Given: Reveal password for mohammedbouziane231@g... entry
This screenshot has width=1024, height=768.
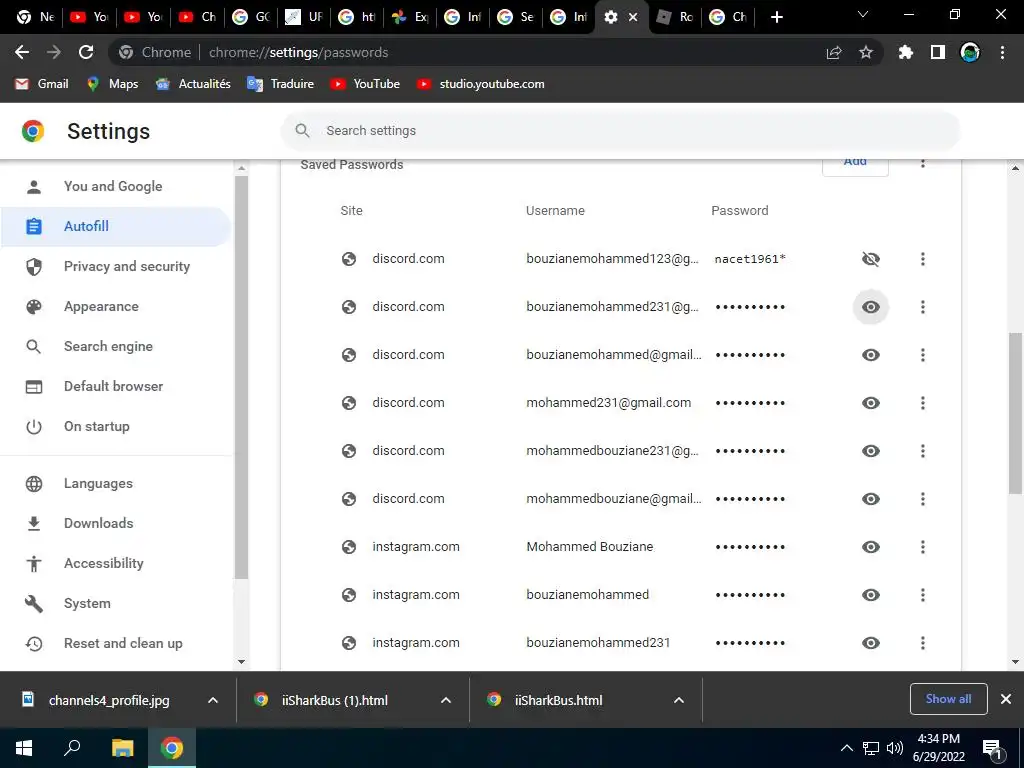Looking at the screenshot, I should click(x=871, y=451).
